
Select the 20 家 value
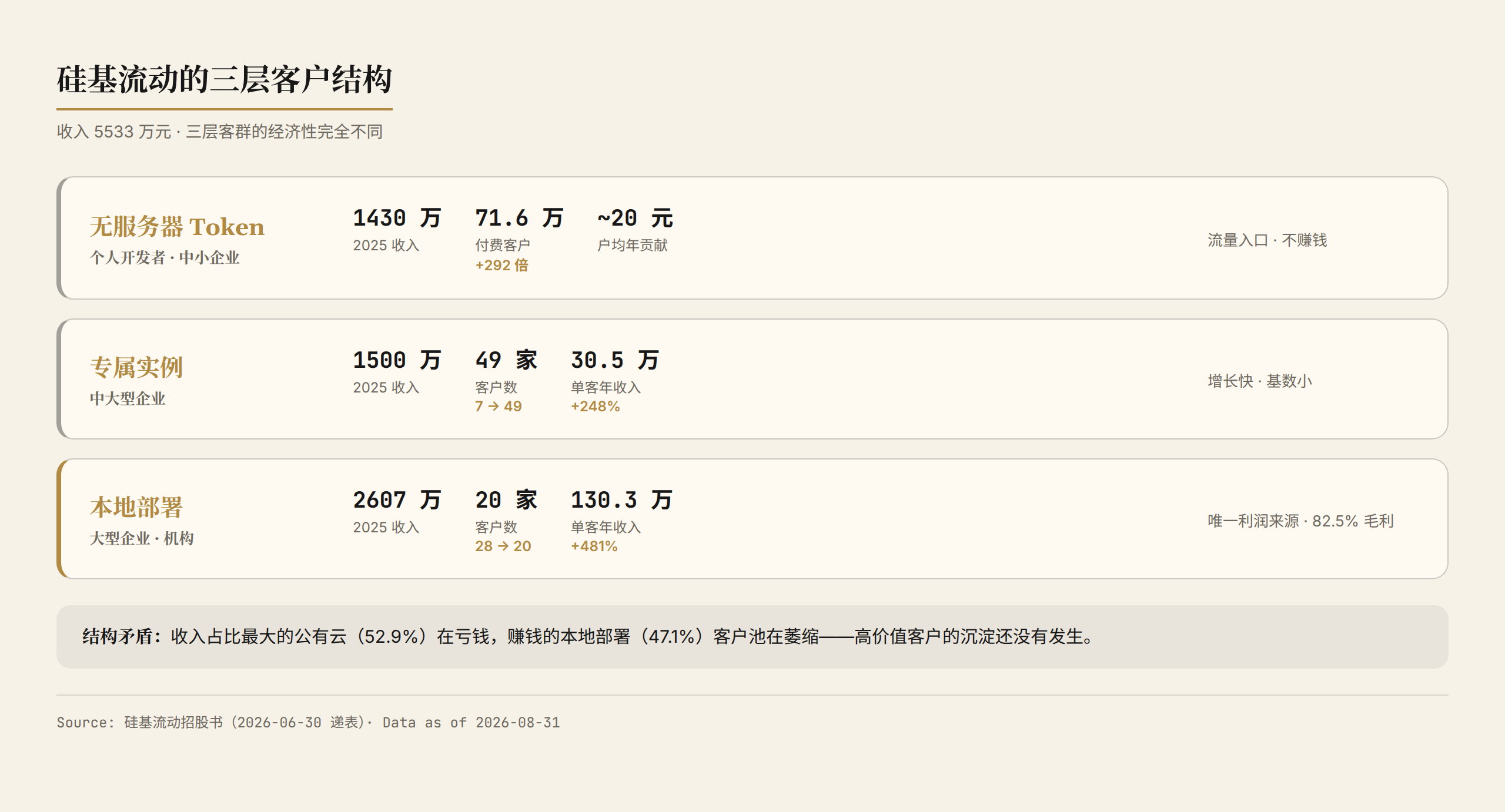506,500
